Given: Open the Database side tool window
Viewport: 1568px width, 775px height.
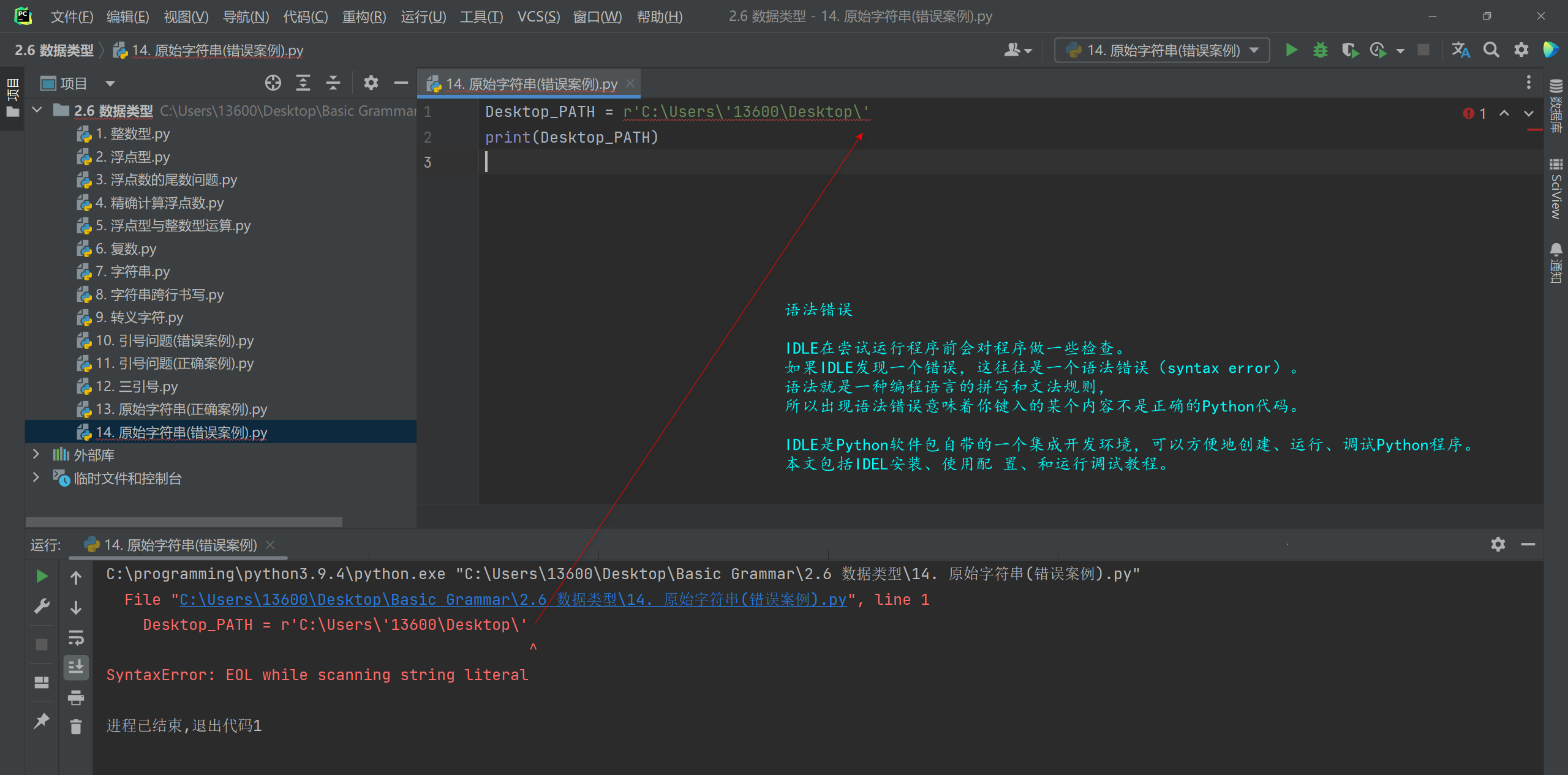Looking at the screenshot, I should pyautogui.click(x=1556, y=105).
